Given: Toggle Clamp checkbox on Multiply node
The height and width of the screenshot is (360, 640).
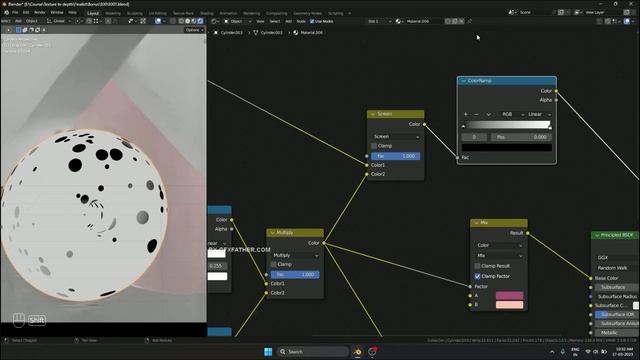Looking at the screenshot, I should pyautogui.click(x=273, y=264).
